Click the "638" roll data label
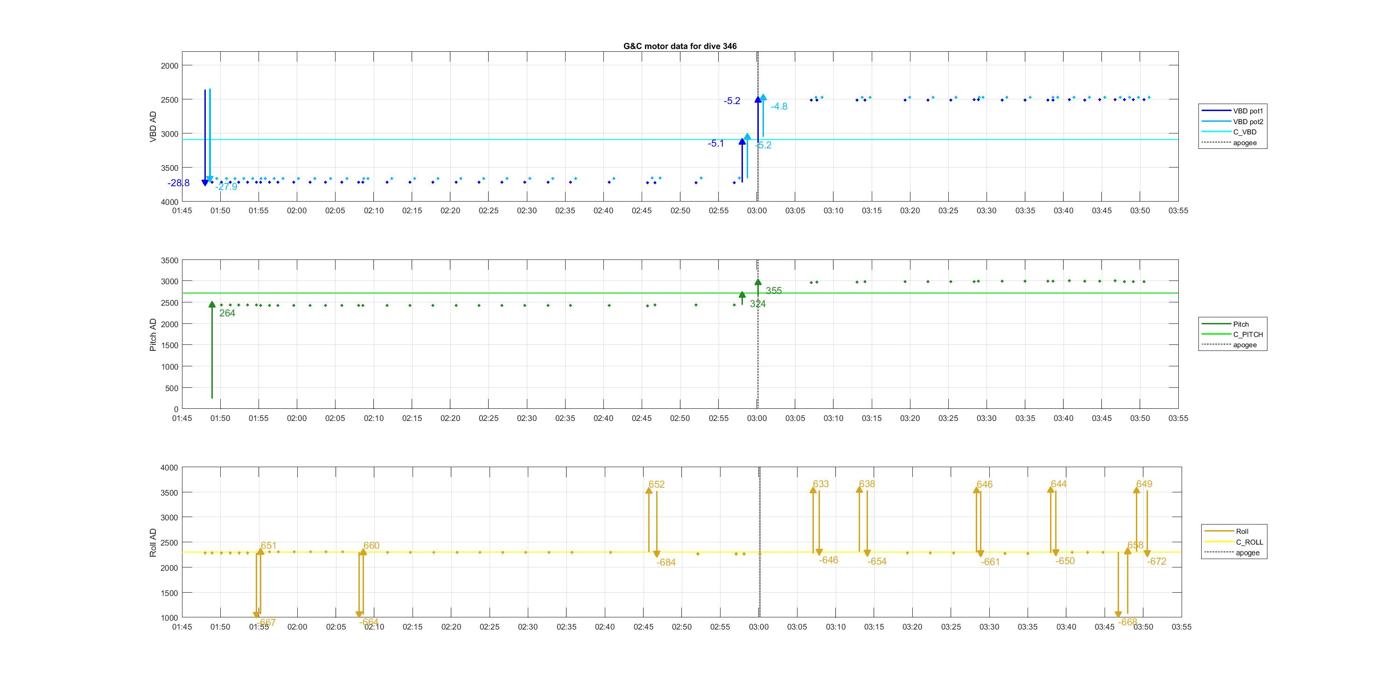Viewport: 1400px width, 693px height. [867, 484]
